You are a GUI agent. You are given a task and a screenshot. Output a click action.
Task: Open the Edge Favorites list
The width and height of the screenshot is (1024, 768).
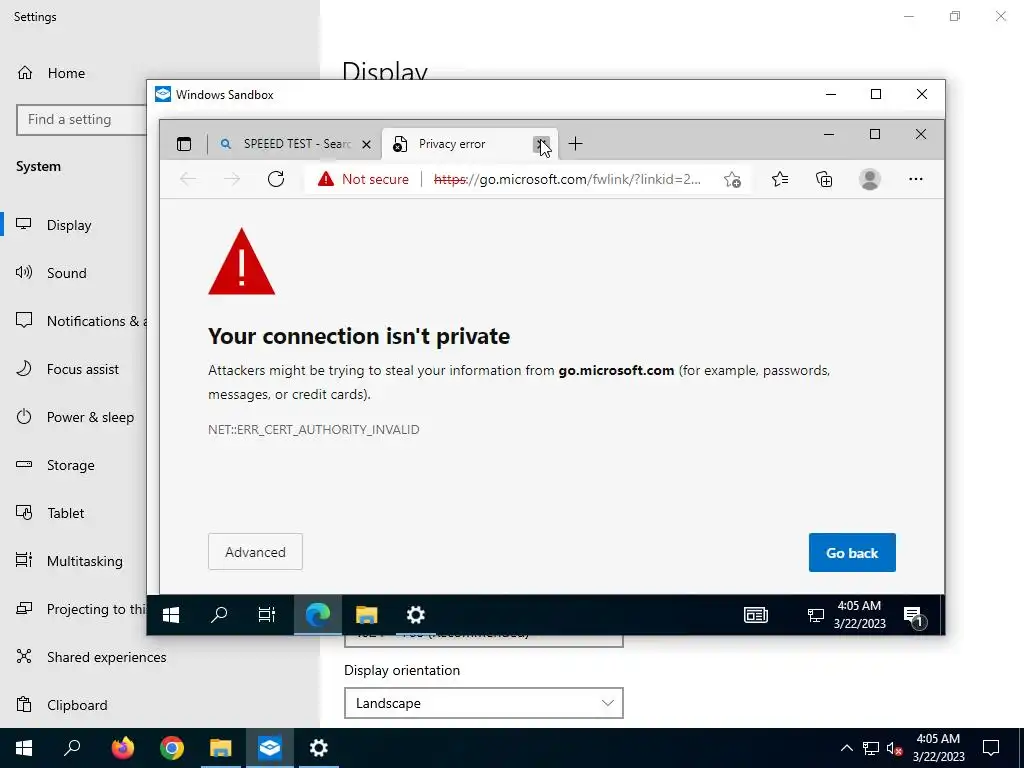tap(780, 179)
